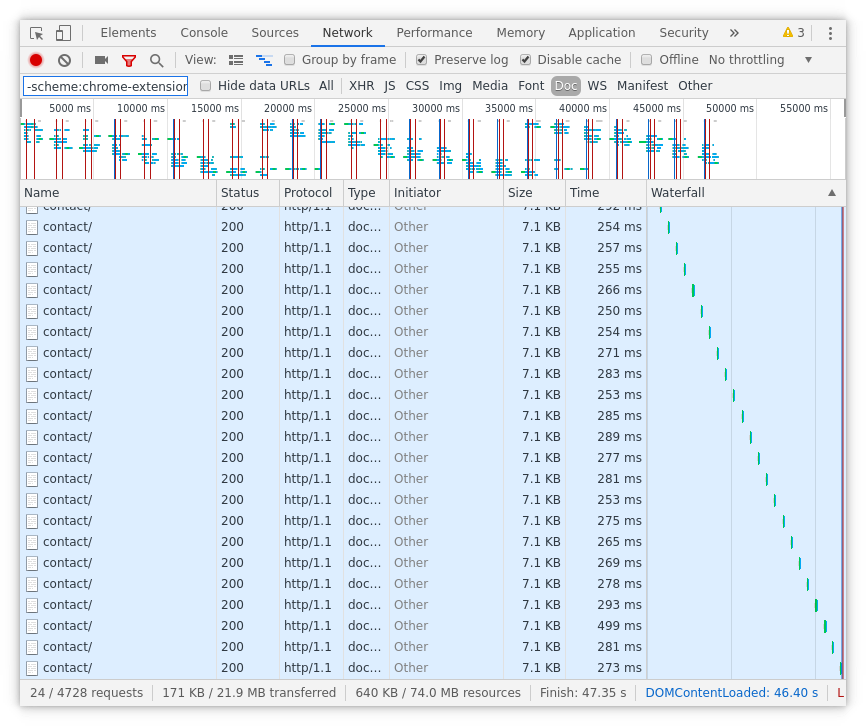Enable the Offline checkbox
This screenshot has width=866, height=726.
click(x=647, y=60)
